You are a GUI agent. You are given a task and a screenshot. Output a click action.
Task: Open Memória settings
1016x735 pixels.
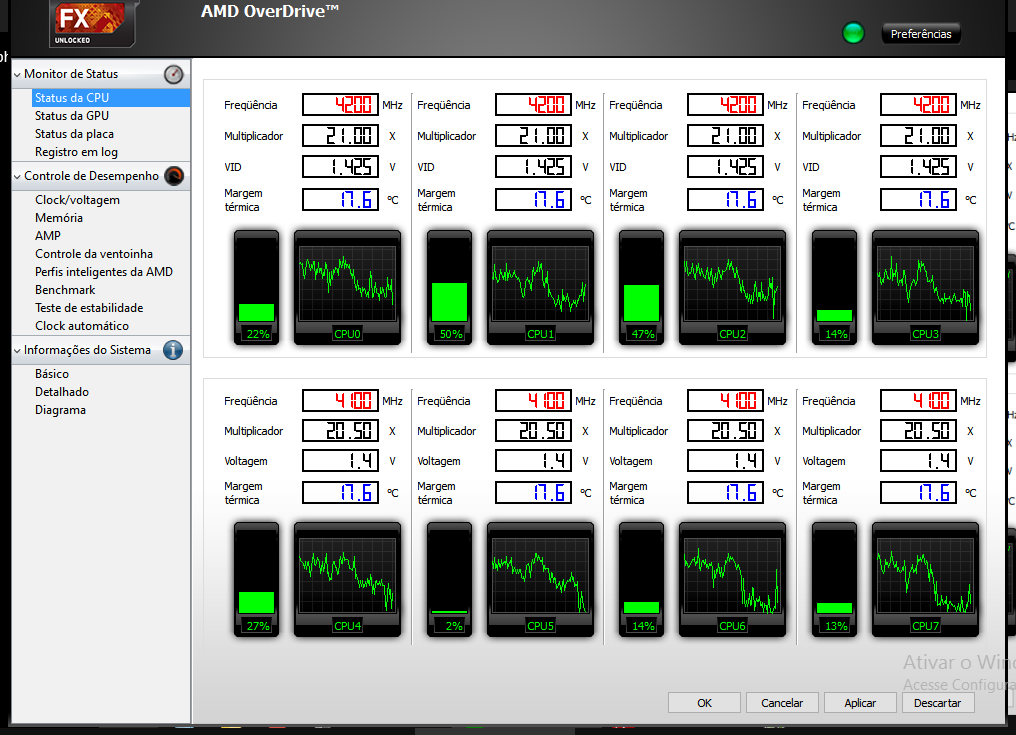[59, 218]
